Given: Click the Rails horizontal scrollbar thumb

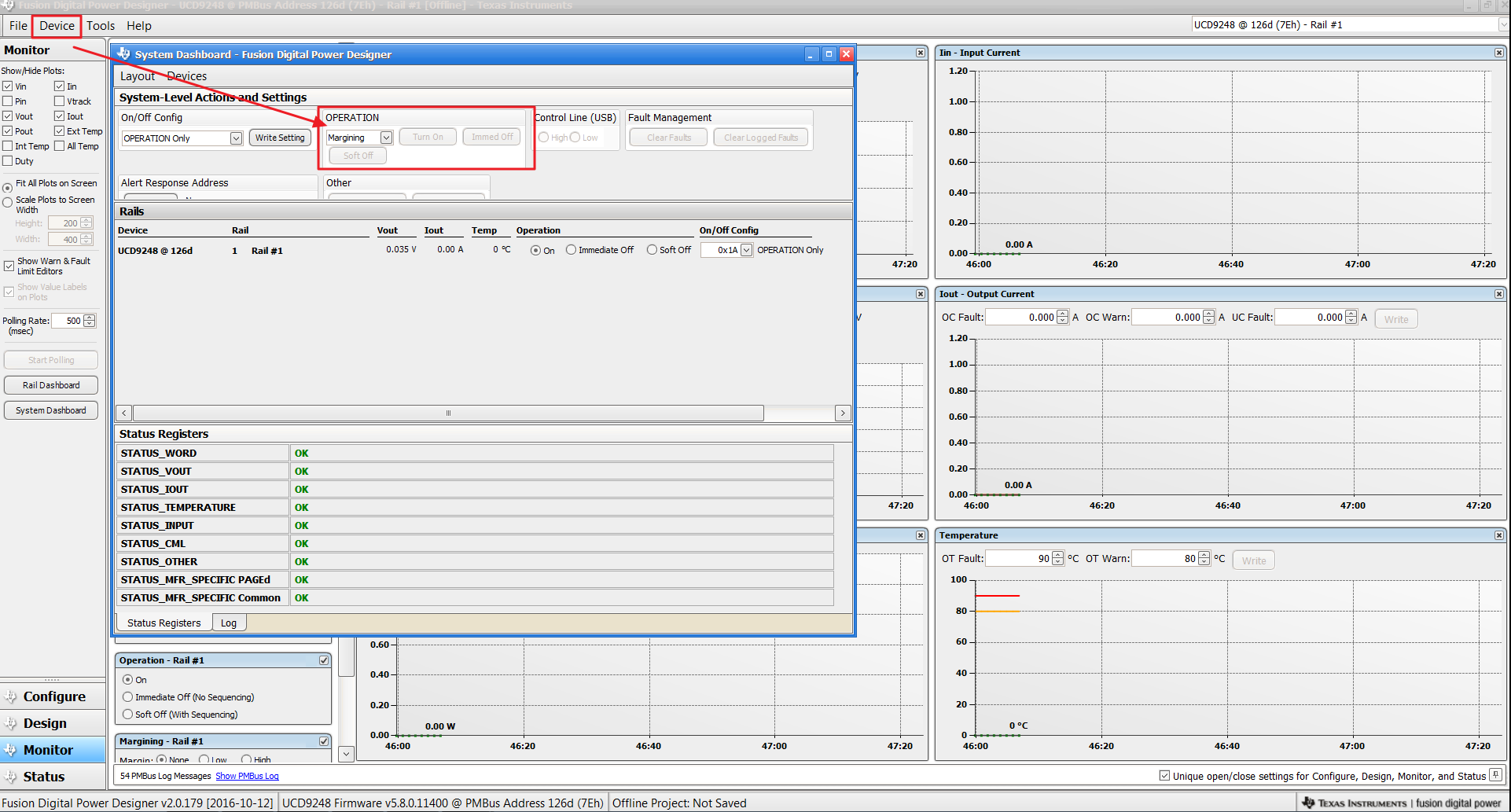Looking at the screenshot, I should point(448,413).
